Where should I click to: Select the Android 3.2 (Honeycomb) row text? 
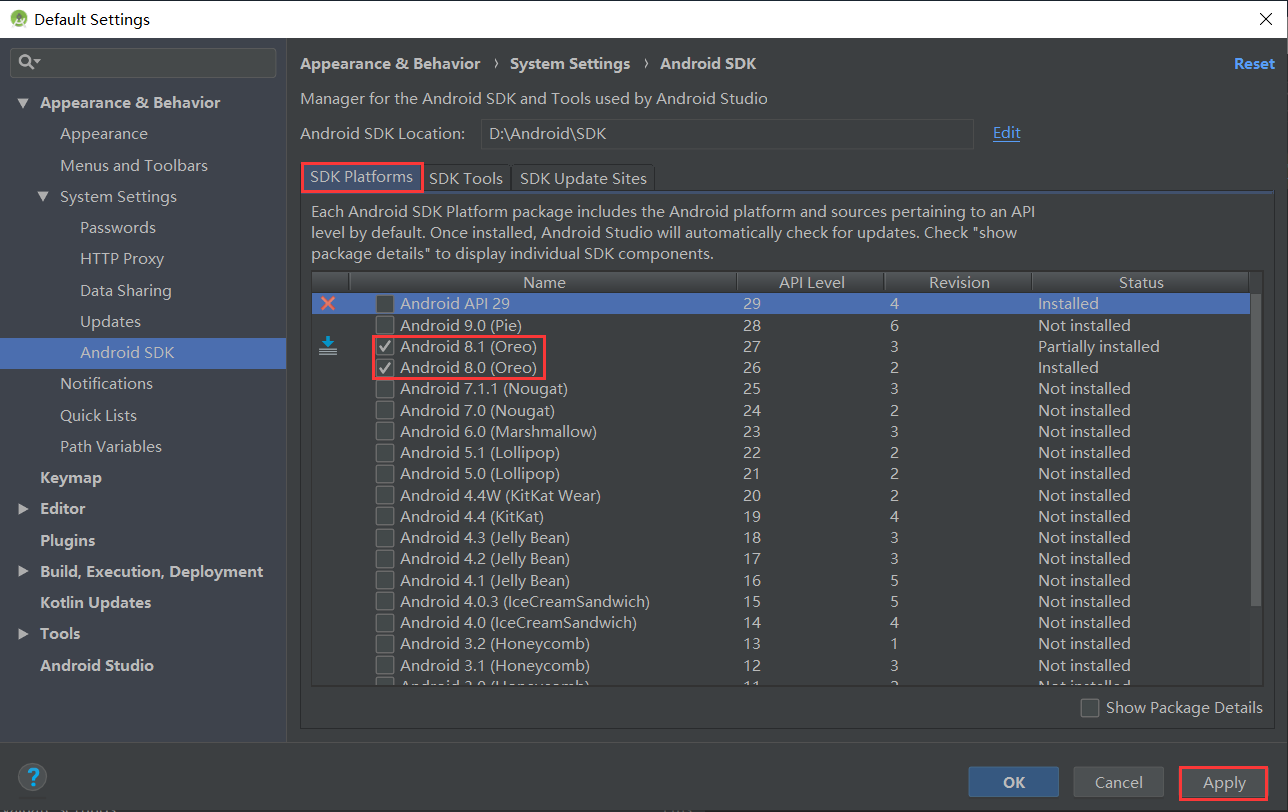point(495,643)
